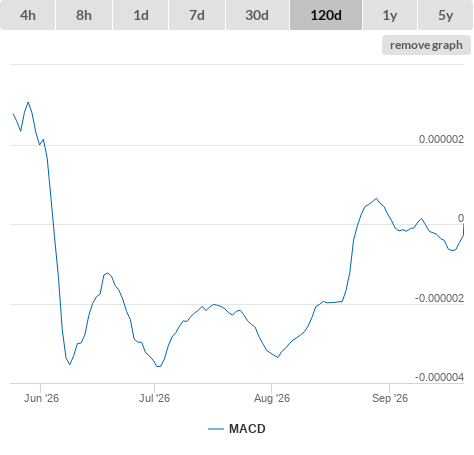This screenshot has height=455, width=474.
Task: Click the MACD line peak in early June
Action: coord(28,102)
